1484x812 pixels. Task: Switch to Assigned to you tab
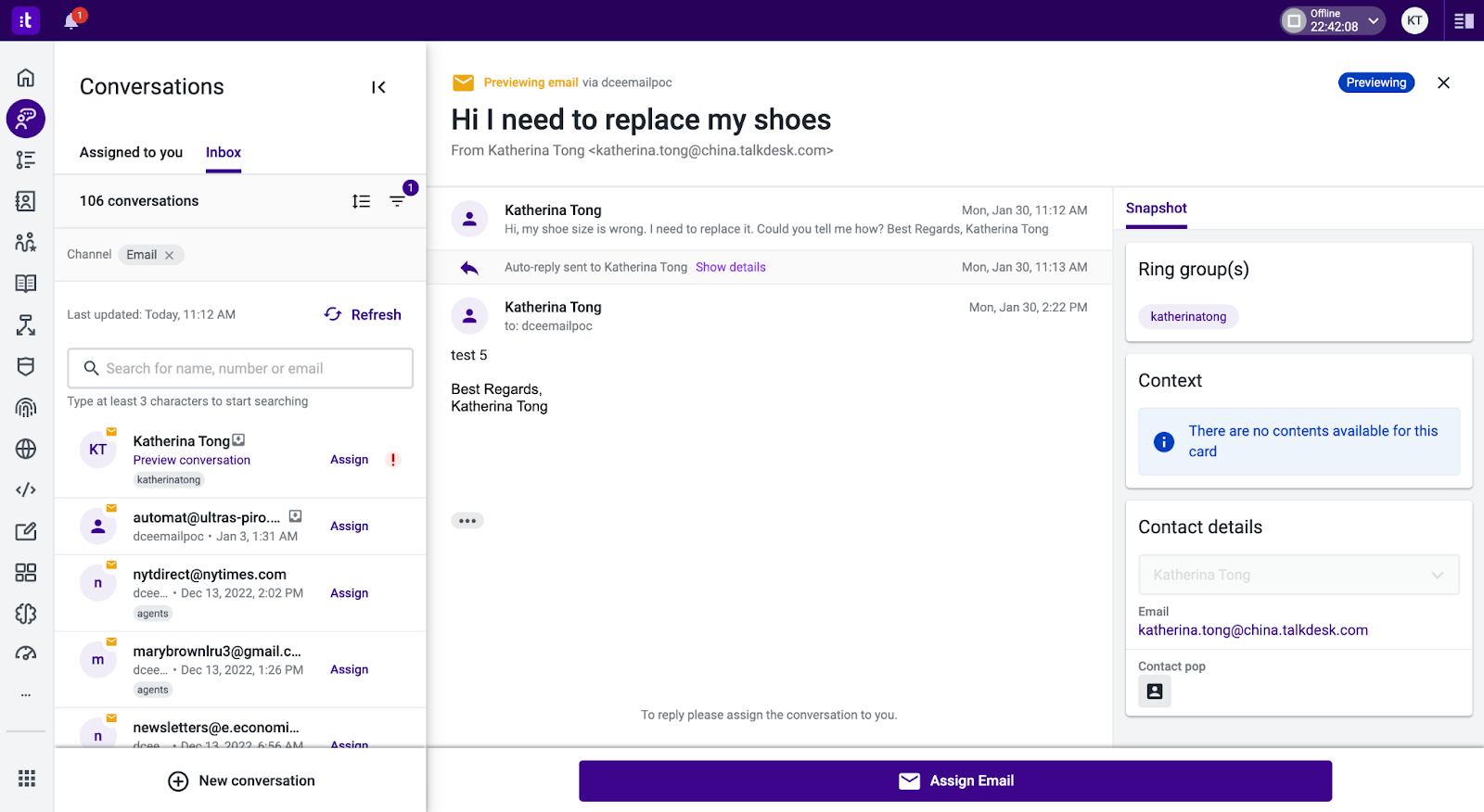point(131,152)
